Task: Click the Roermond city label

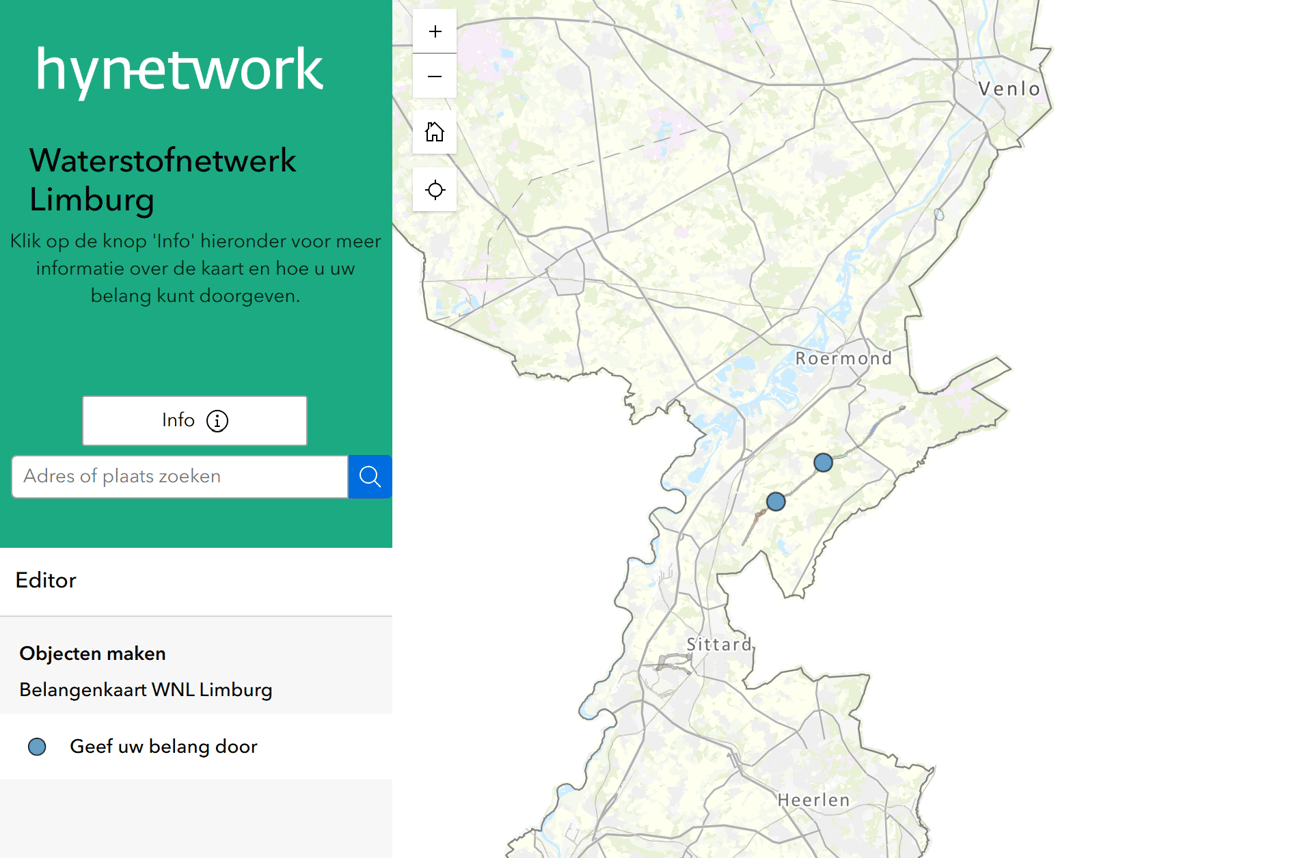Action: (843, 358)
